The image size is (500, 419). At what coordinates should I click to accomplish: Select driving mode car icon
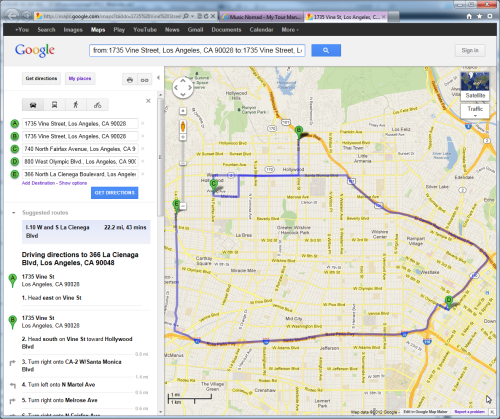pyautogui.click(x=33, y=105)
